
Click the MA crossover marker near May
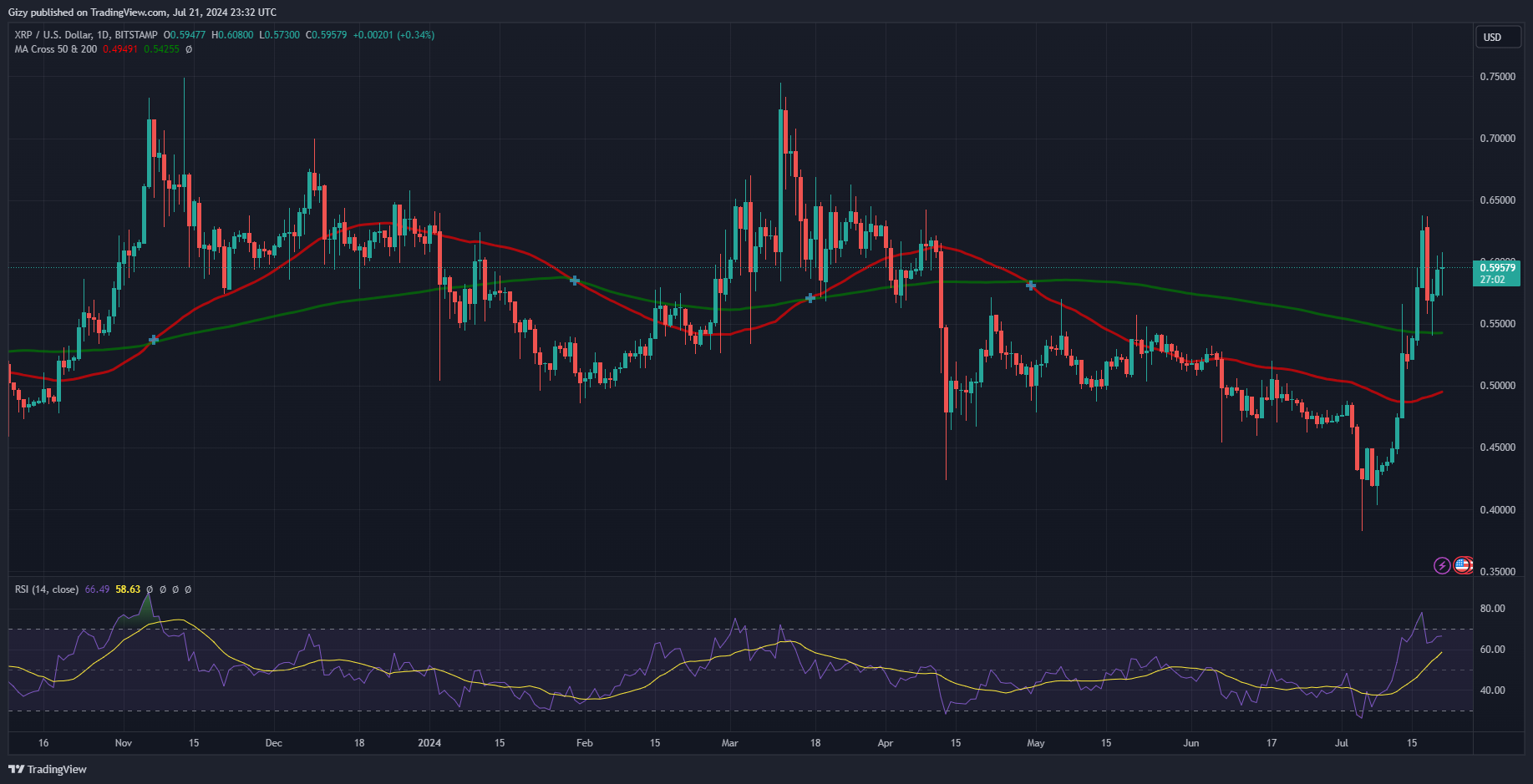[1031, 286]
